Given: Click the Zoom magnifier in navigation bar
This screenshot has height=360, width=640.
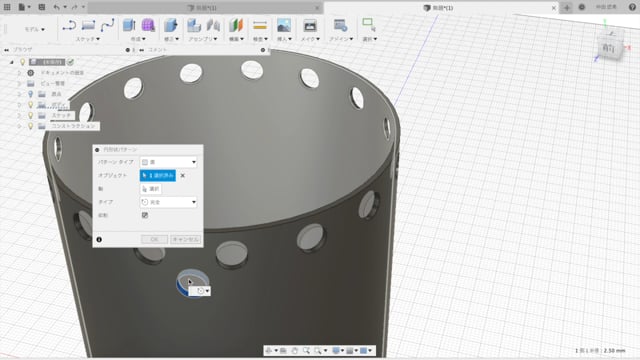Looking at the screenshot, I should (x=306, y=351).
